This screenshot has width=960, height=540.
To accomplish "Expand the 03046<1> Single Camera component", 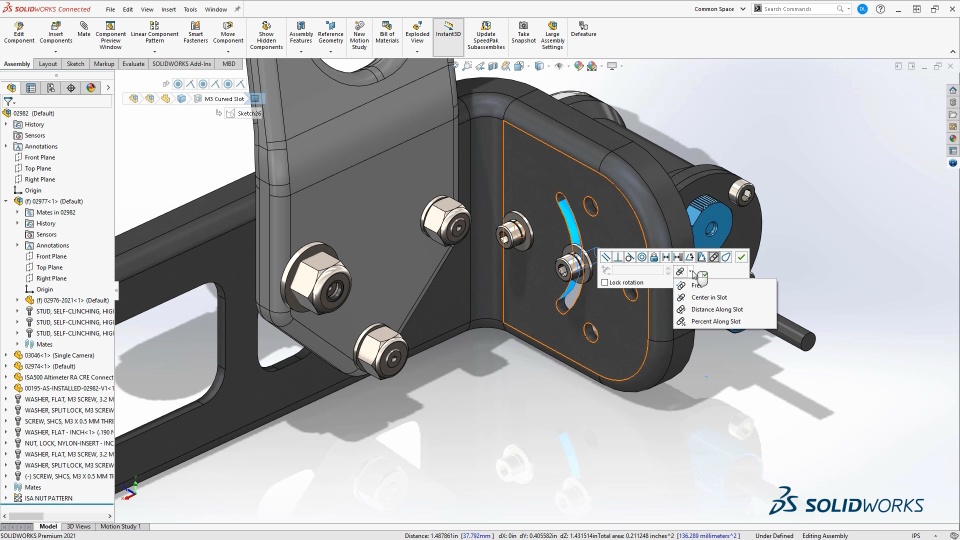I will pyautogui.click(x=6, y=355).
